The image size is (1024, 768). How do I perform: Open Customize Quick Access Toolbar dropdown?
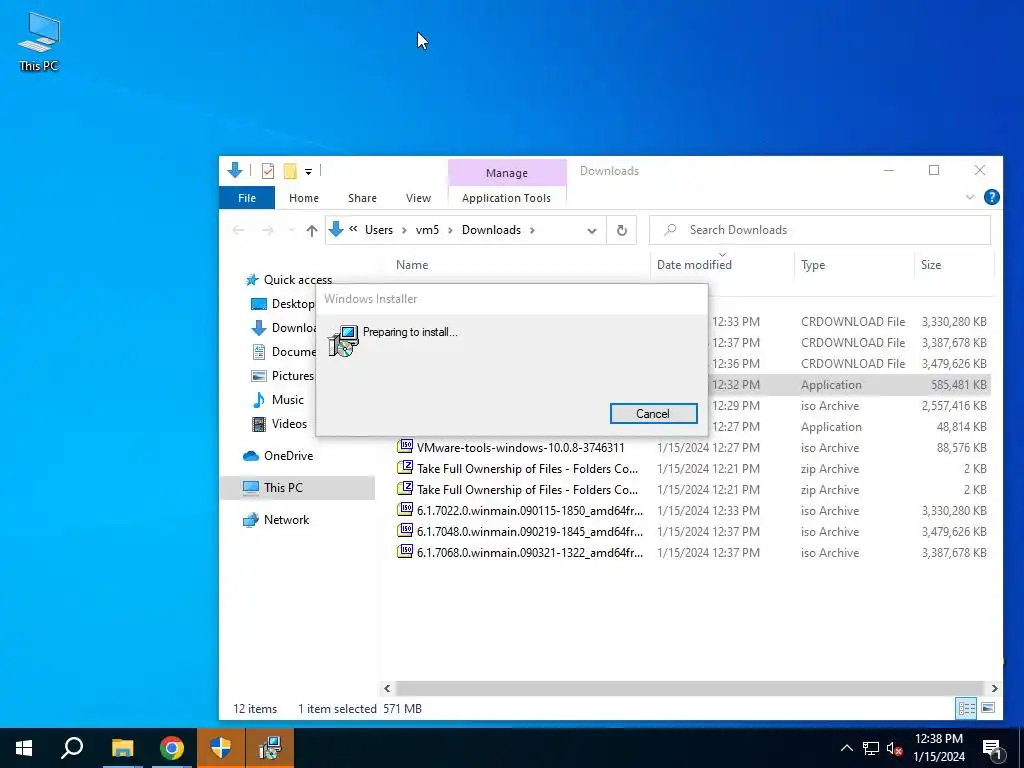[308, 172]
